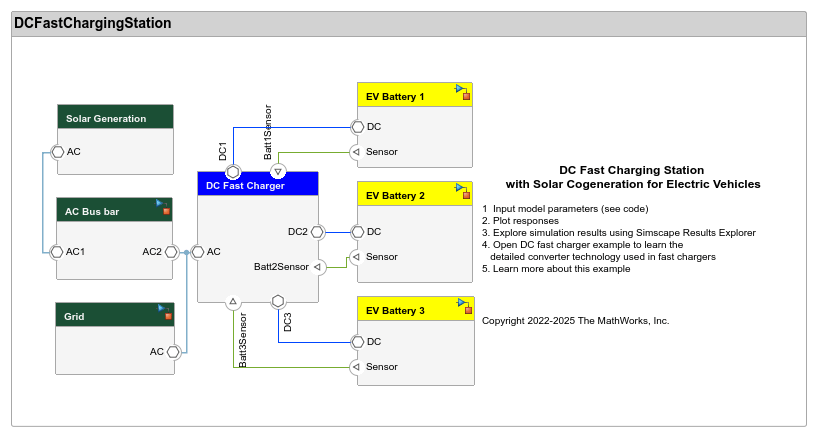Select the blue DC3 line to EV Battery 3

tap(313, 342)
